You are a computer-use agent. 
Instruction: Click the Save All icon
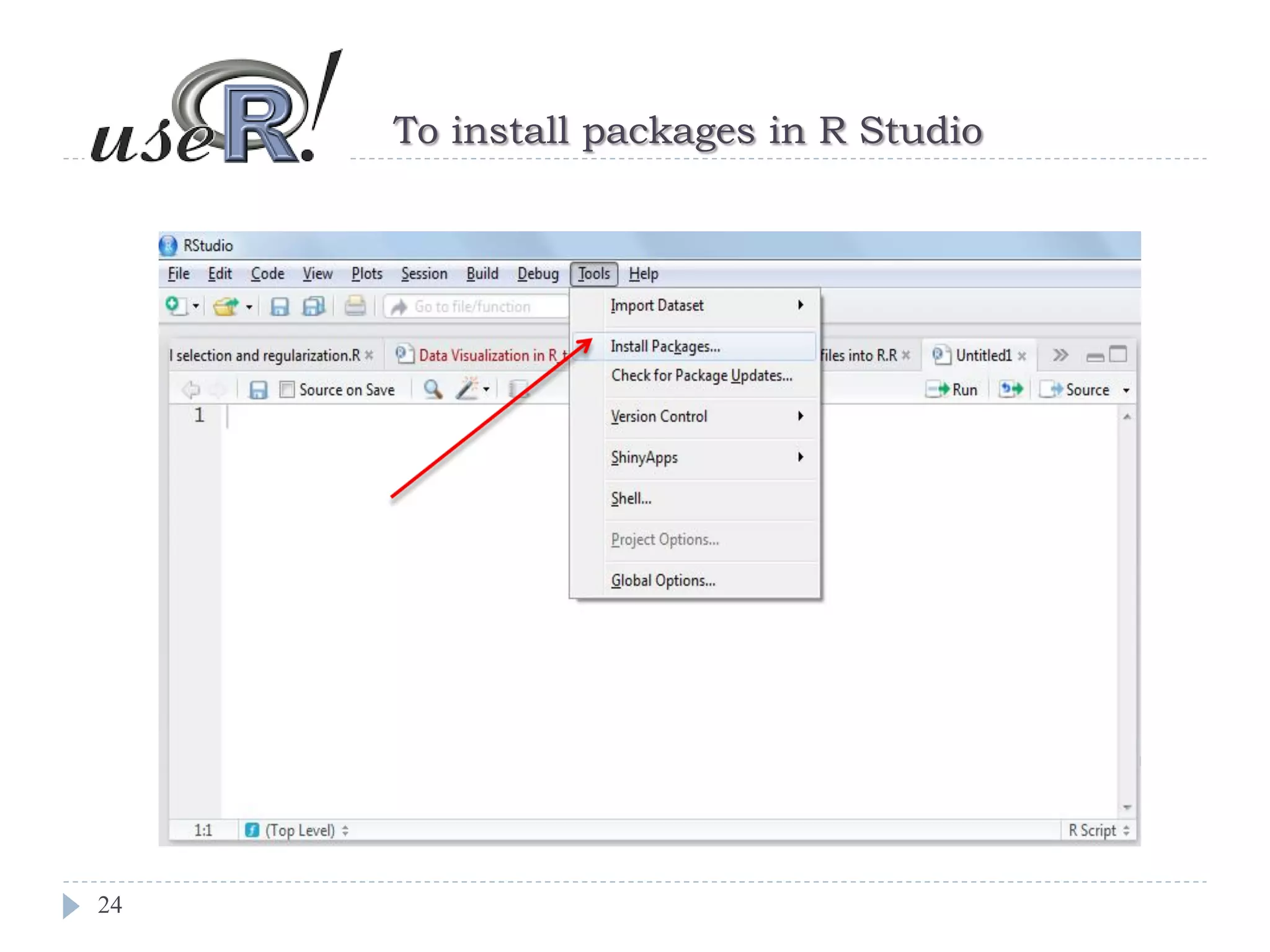[x=314, y=306]
